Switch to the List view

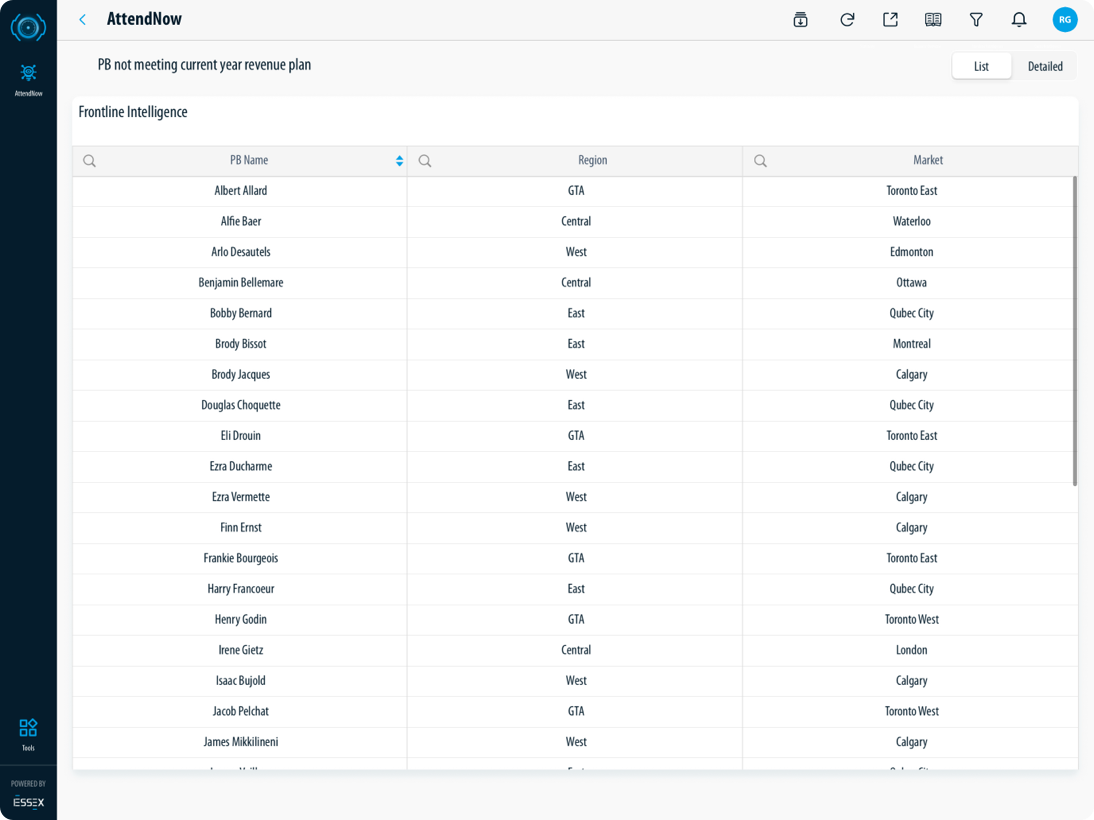point(981,66)
